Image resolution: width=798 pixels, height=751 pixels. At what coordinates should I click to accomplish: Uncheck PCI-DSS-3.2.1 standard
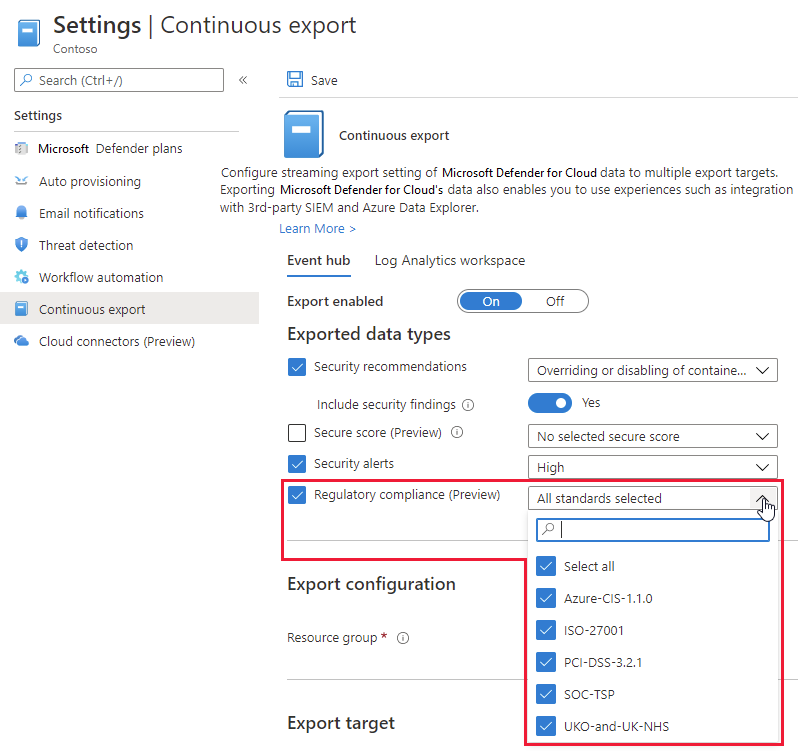[546, 662]
